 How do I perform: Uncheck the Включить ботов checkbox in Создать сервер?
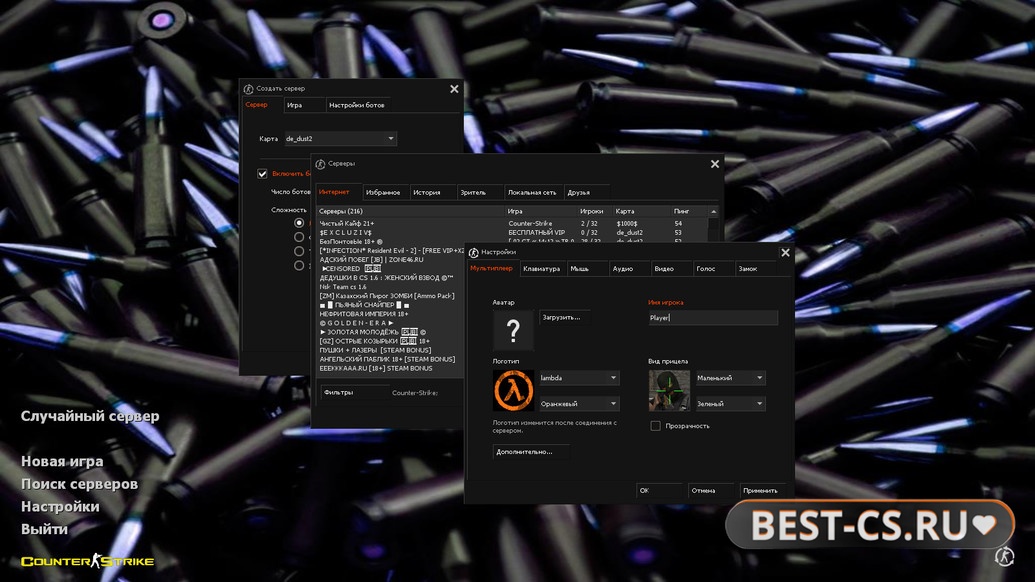tap(262, 174)
